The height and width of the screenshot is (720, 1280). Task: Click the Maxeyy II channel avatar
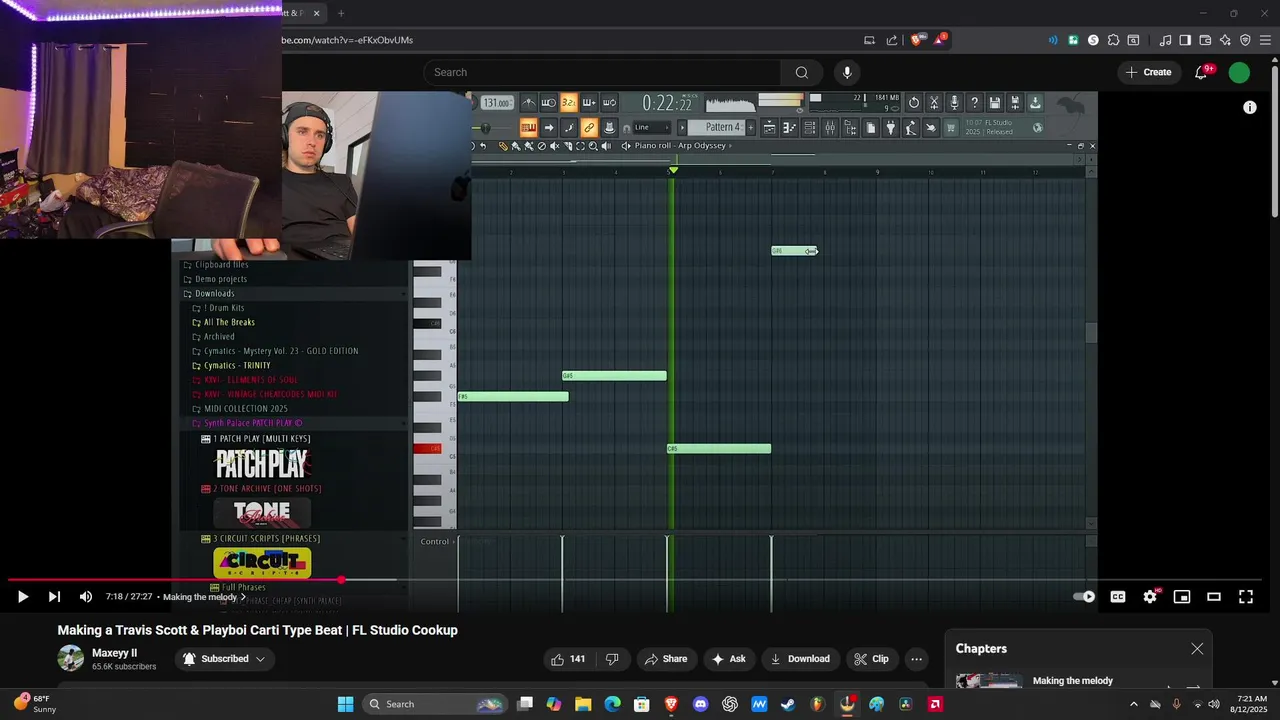71,658
